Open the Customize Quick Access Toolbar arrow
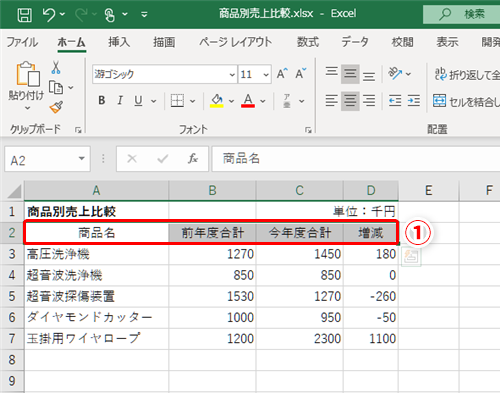This screenshot has height=393, width=500. pos(144,15)
